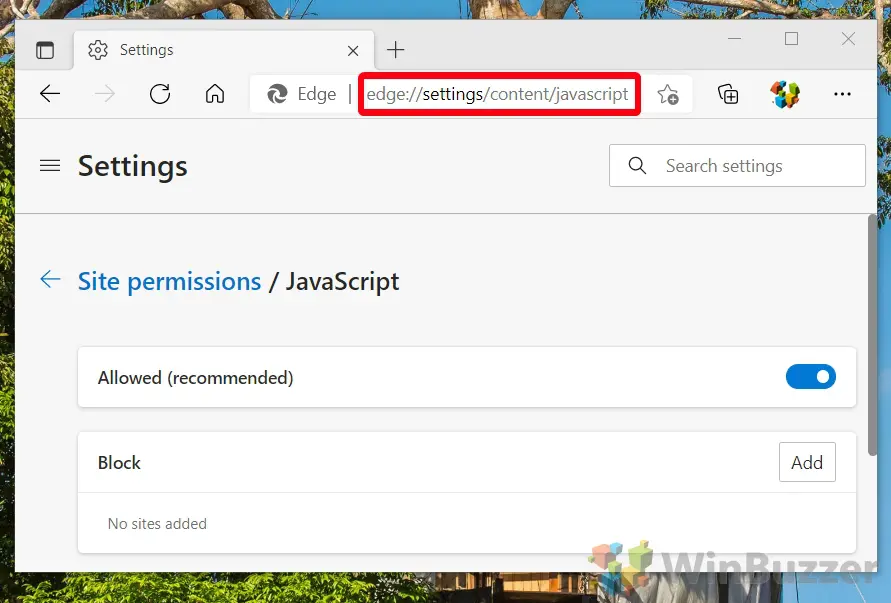Click the navigation Back arrow
This screenshot has width=891, height=603.
point(49,94)
